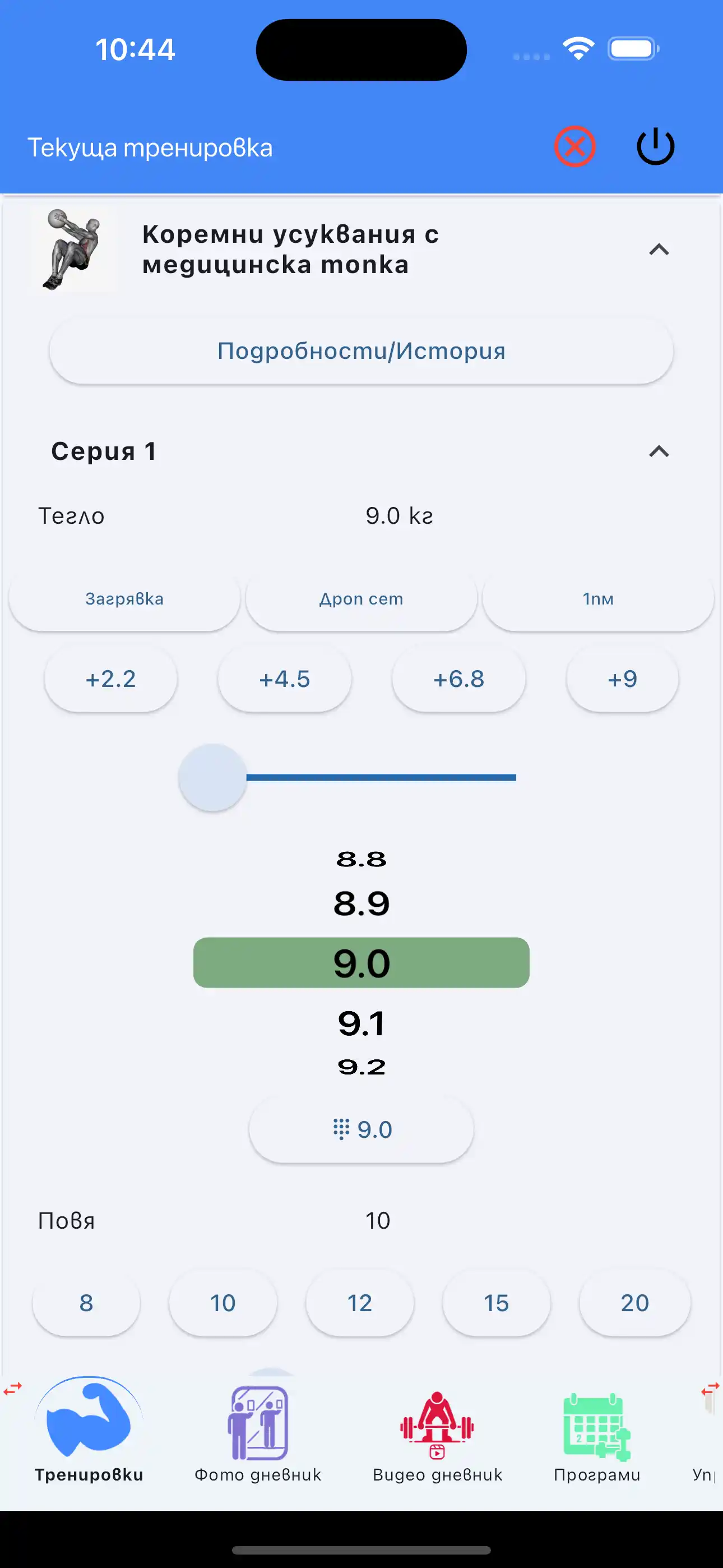Toggle the Загрявка warm-up option
This screenshot has height=1568, width=723.
point(124,599)
